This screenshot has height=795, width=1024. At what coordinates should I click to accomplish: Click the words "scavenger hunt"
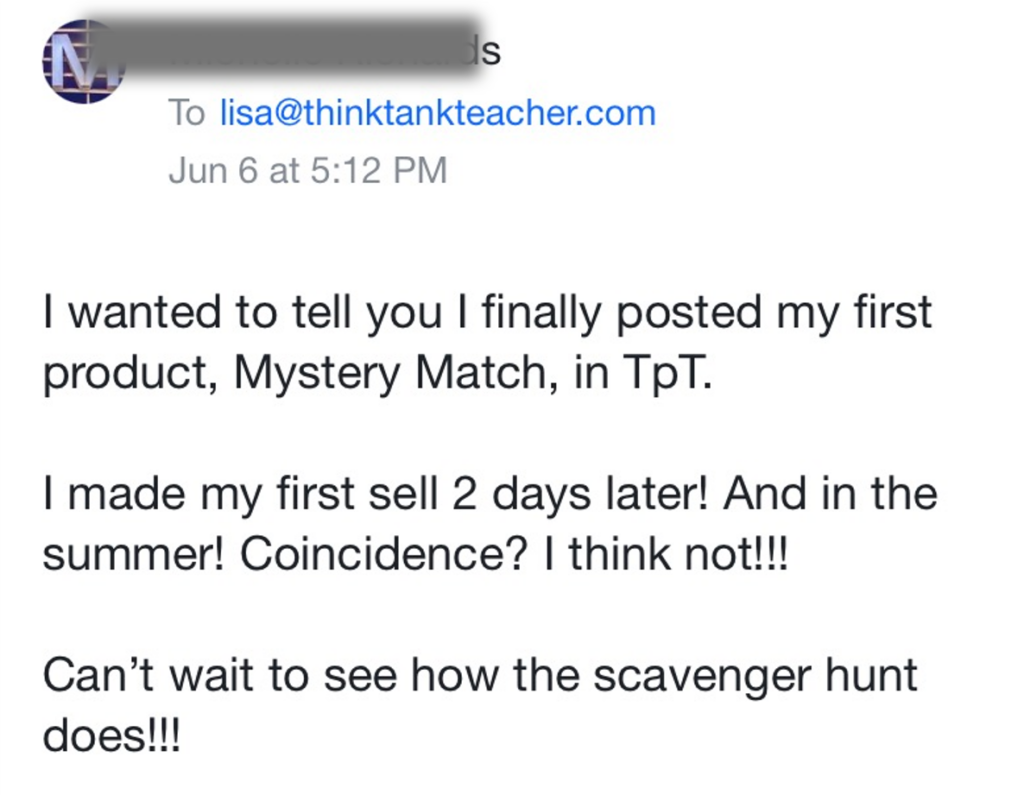point(756,675)
